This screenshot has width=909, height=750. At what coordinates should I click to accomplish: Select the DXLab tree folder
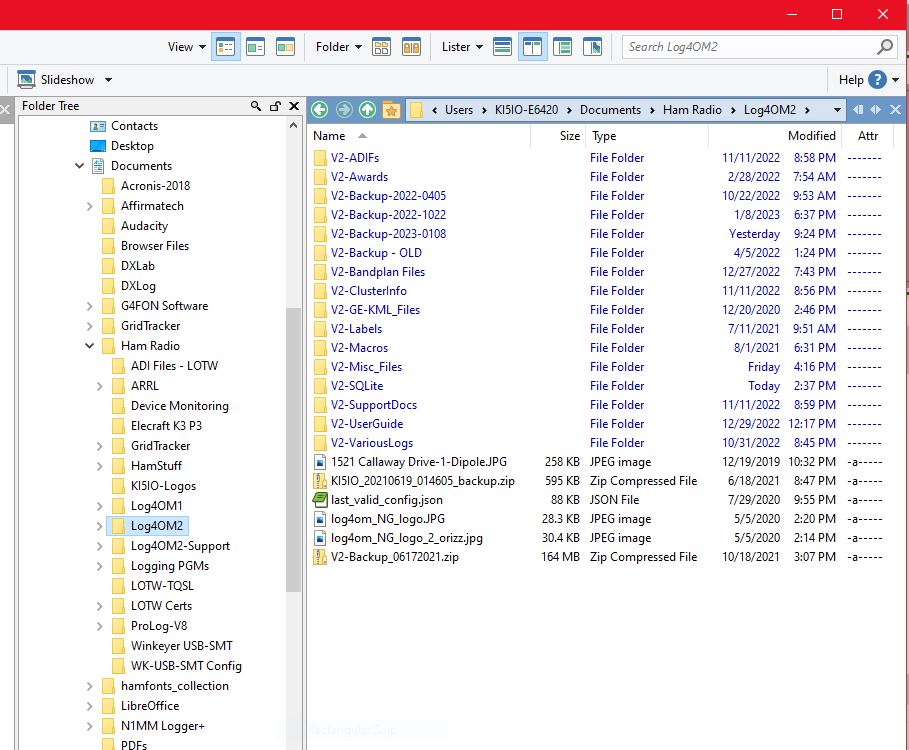pos(137,266)
